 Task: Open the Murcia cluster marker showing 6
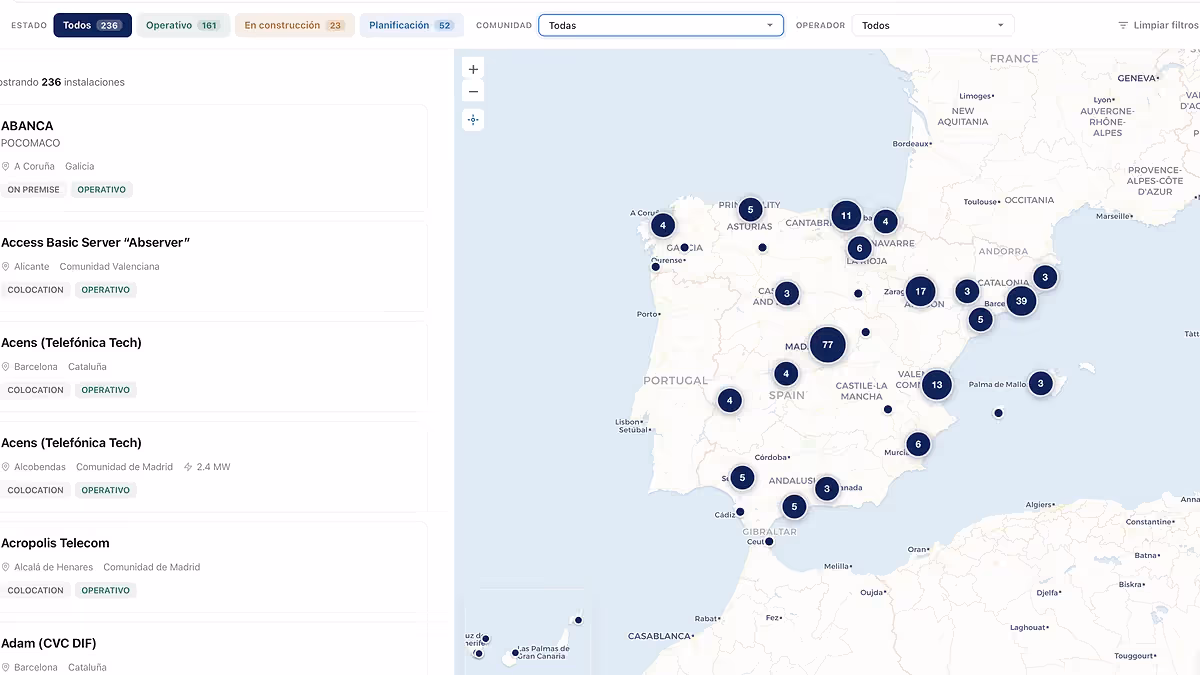pyautogui.click(x=918, y=445)
